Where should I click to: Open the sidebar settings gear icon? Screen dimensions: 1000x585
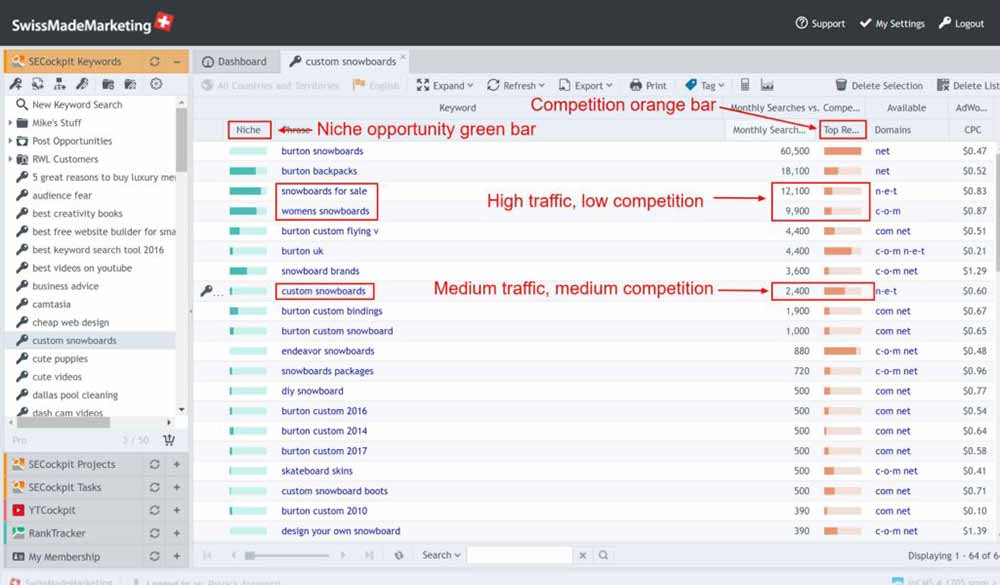[x=156, y=84]
